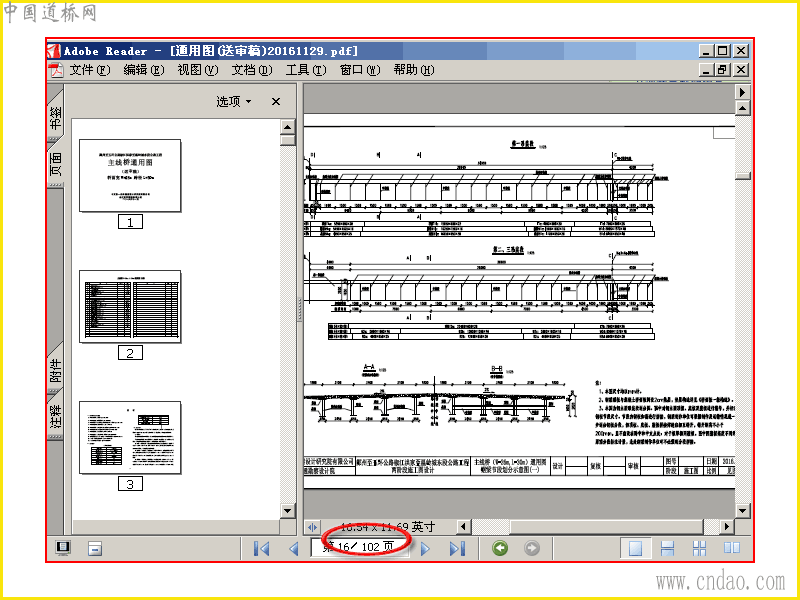The width and height of the screenshot is (800, 600).
Task: Open the 帮助(H) menu
Action: [x=414, y=70]
